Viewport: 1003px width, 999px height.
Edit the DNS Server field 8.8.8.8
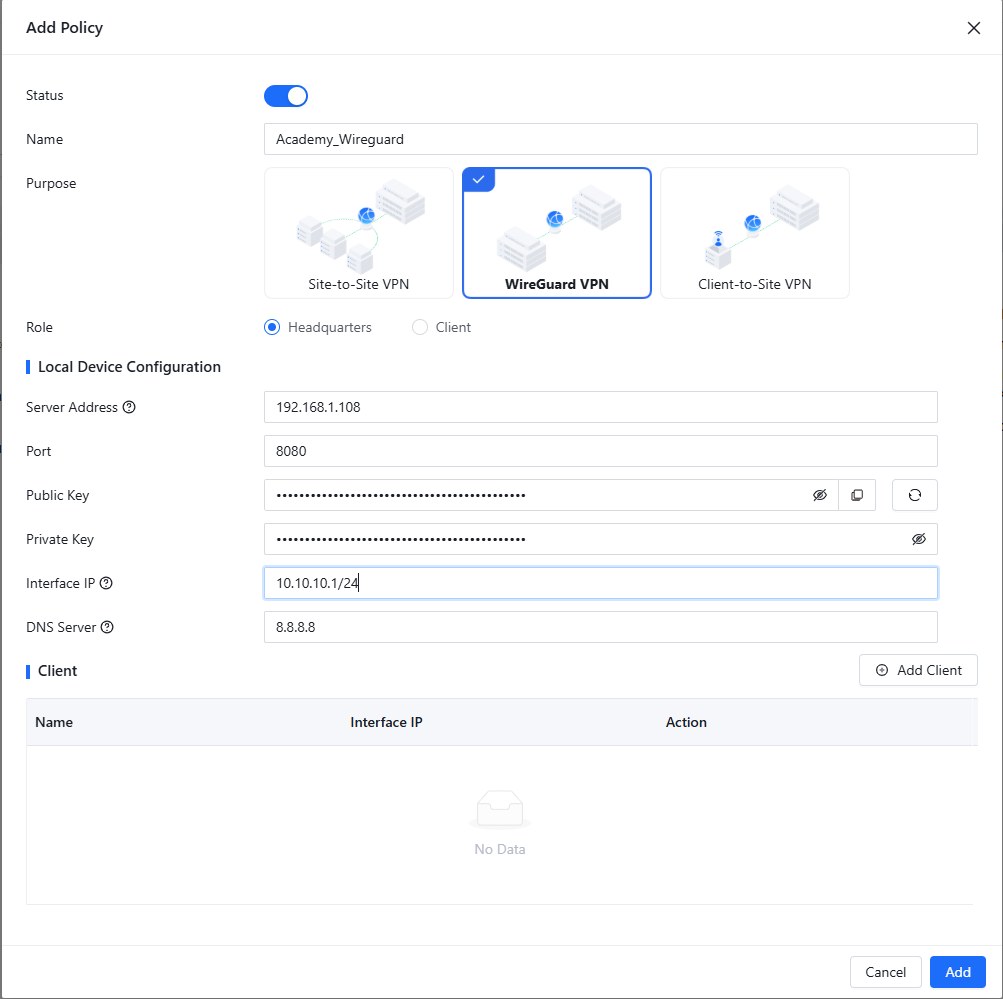(601, 627)
